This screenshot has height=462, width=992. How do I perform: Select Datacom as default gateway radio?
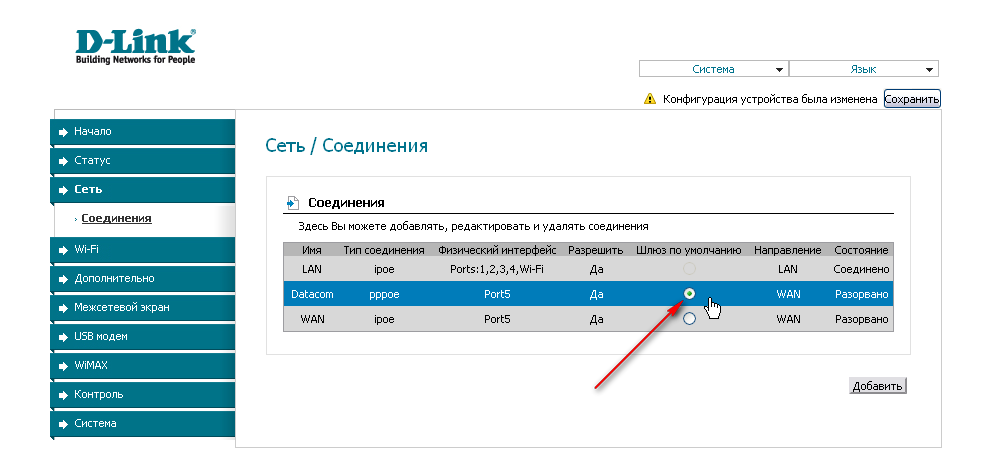[x=690, y=294]
